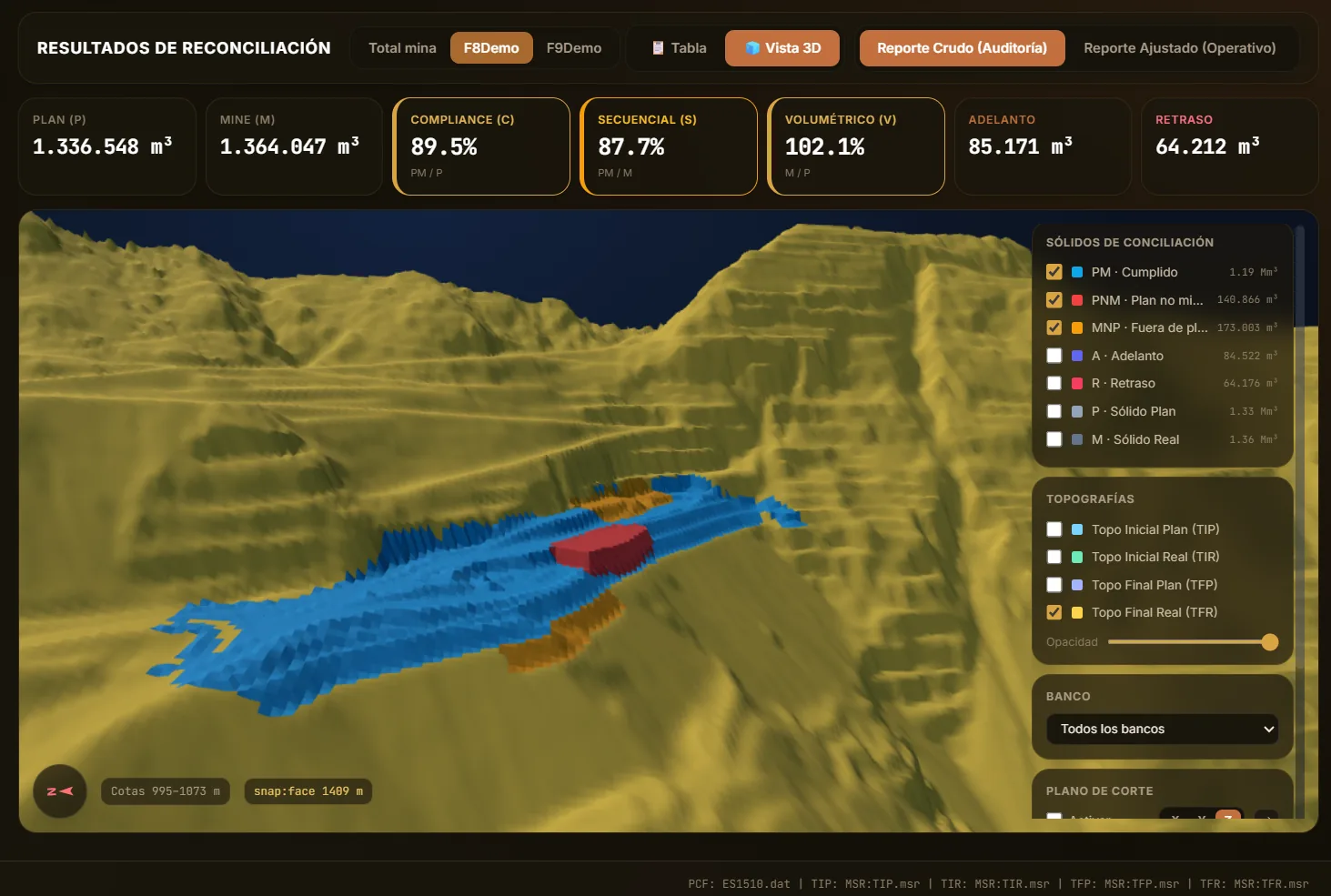Click the light blue swatch of Topo Inicial Plan
This screenshot has height=896, width=1331.
pos(1077,529)
